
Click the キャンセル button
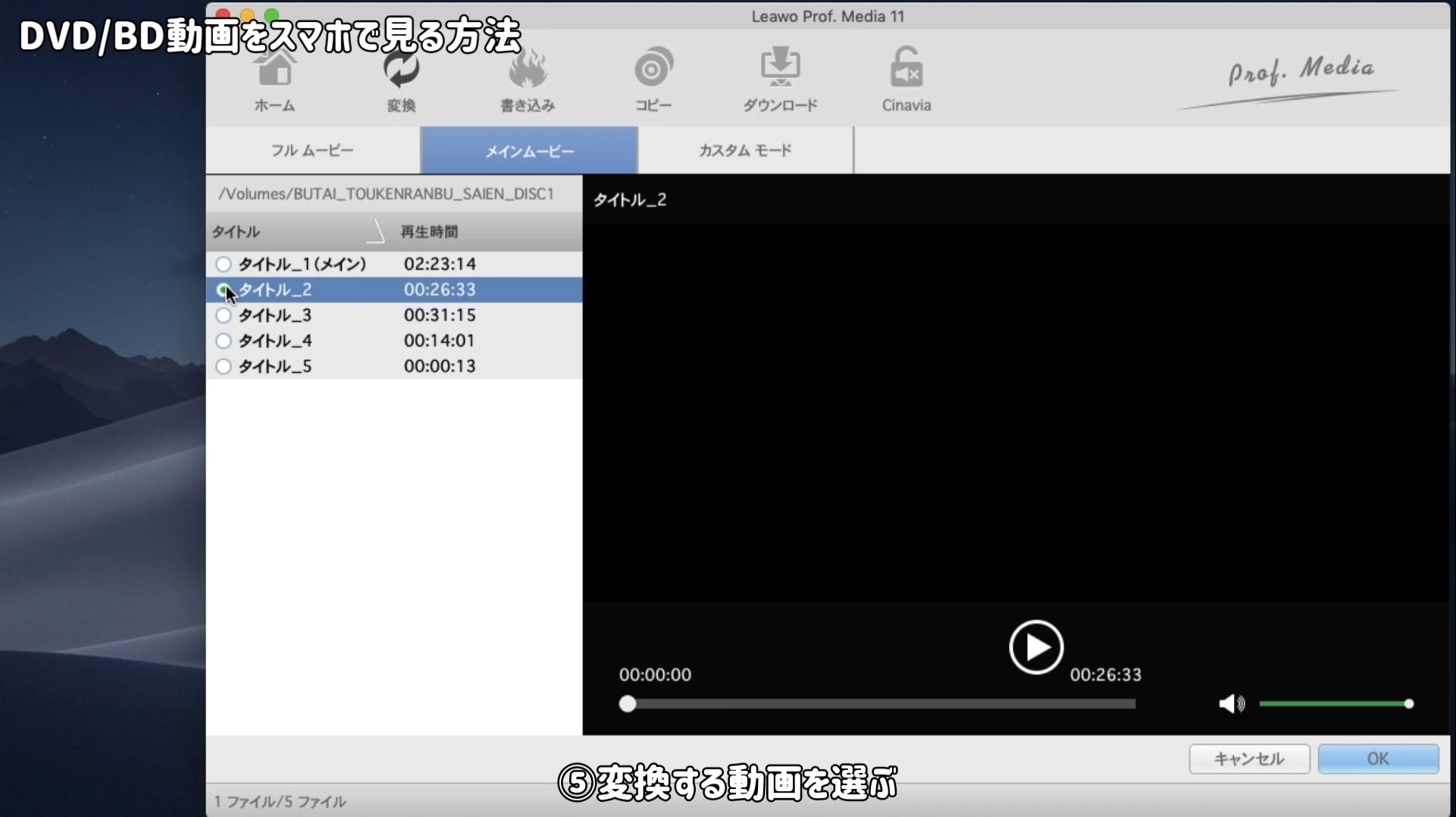point(1249,759)
